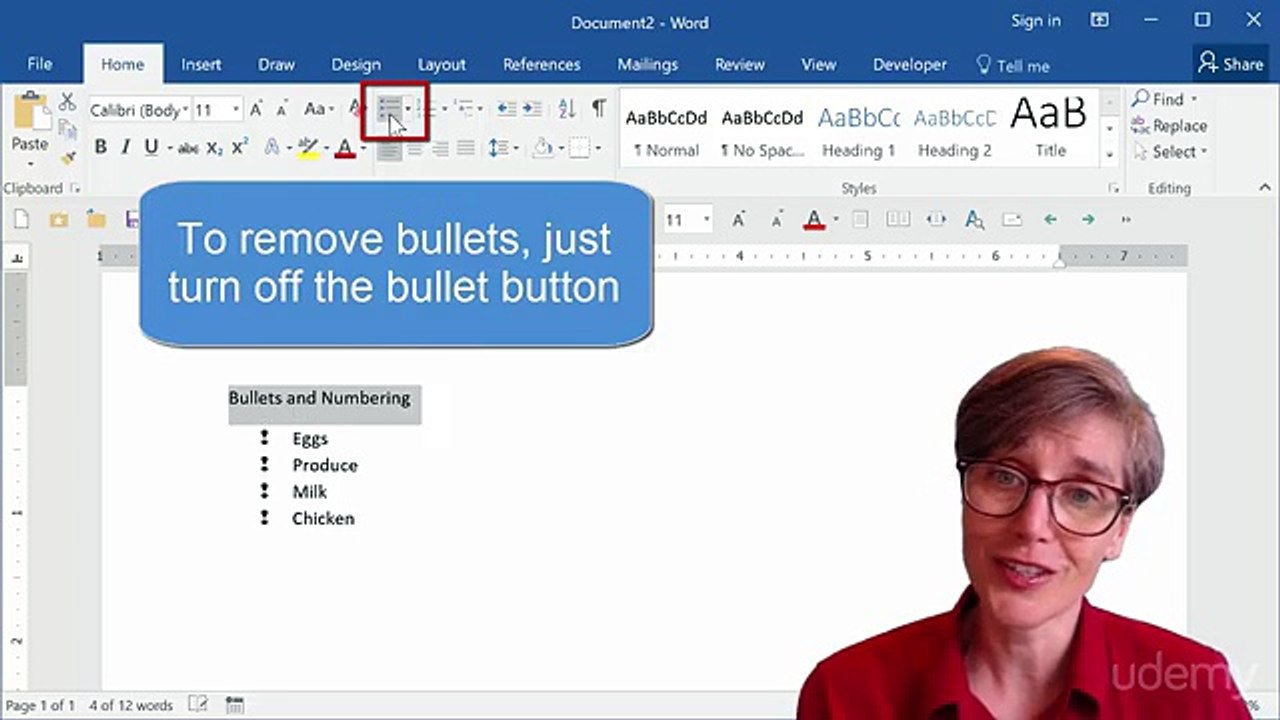Toggle underline formatting
This screenshot has height=720, width=1280.
pos(151,148)
